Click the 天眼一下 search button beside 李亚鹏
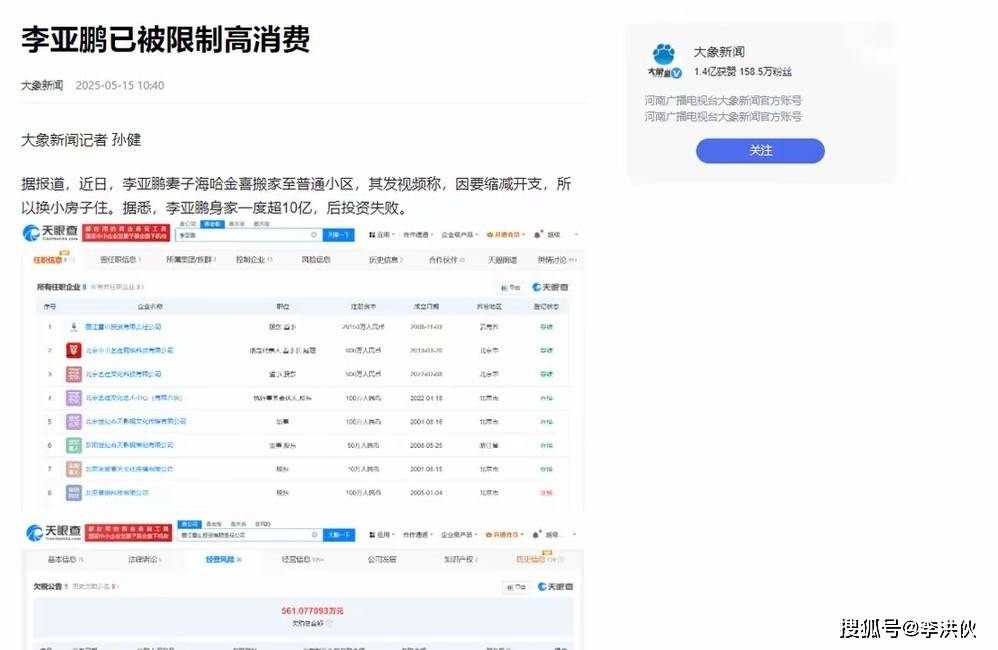This screenshot has height=650, width=998. pyautogui.click(x=338, y=235)
